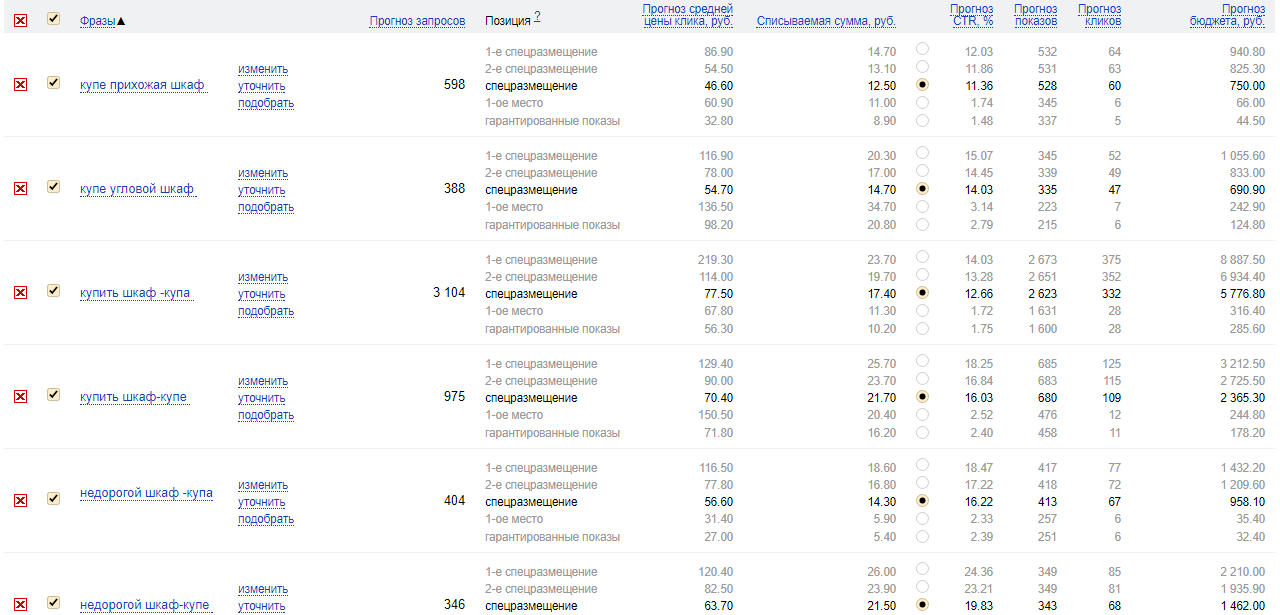Screen dimensions: 1280x615
Task: Open the phrase link 'купить шкаф -купа'
Action: pos(135,294)
